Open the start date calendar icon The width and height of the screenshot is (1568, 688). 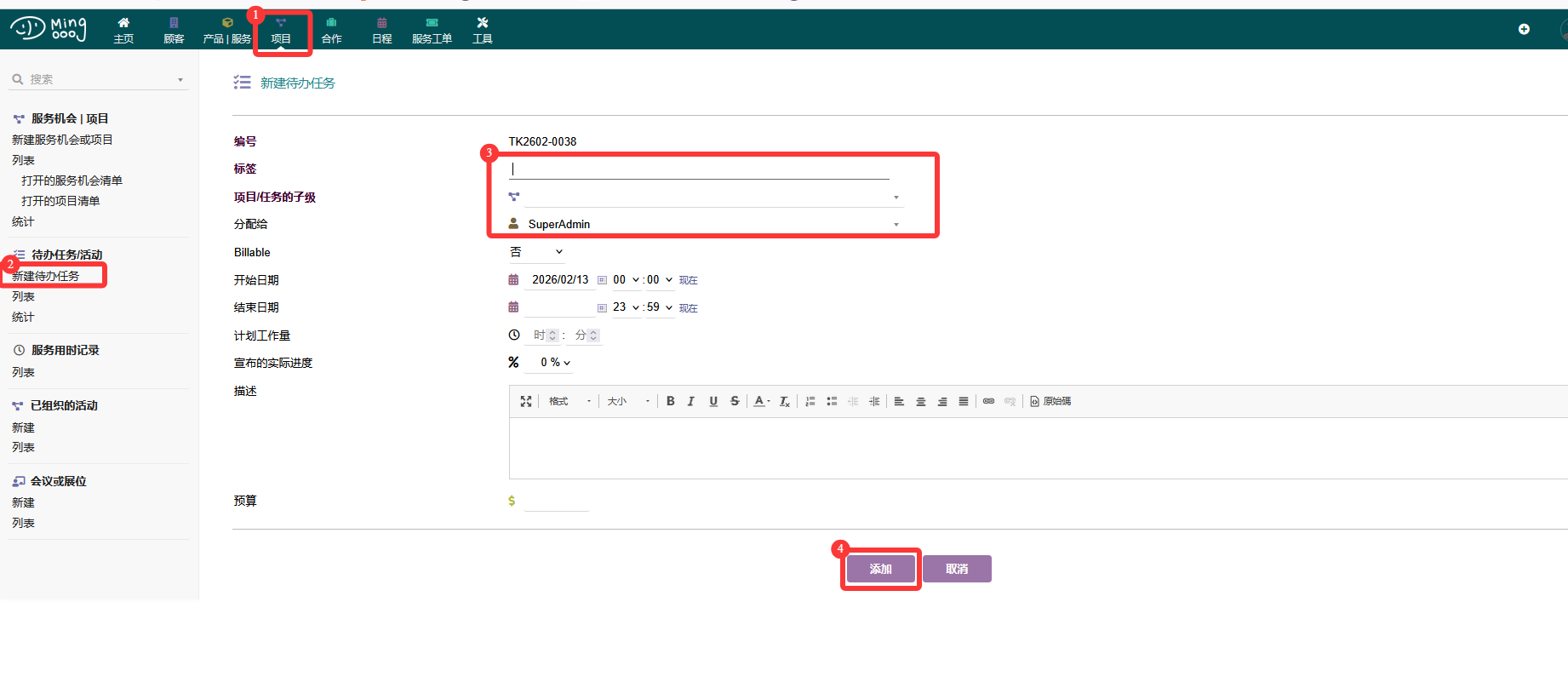(x=513, y=279)
